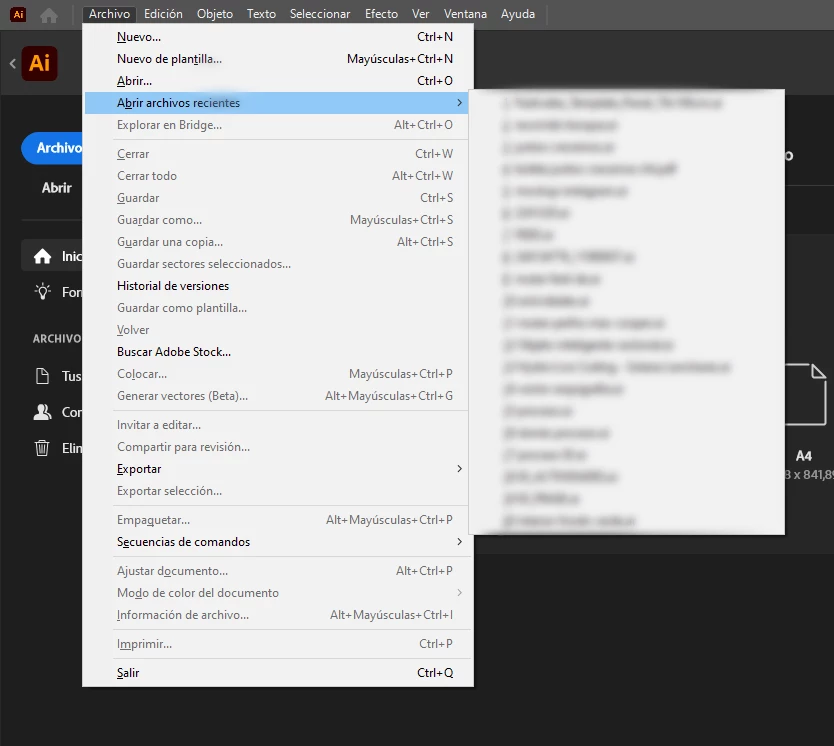This screenshot has width=834, height=746.
Task: Open the lightbulb learning icon in sidebar
Action: 43,291
